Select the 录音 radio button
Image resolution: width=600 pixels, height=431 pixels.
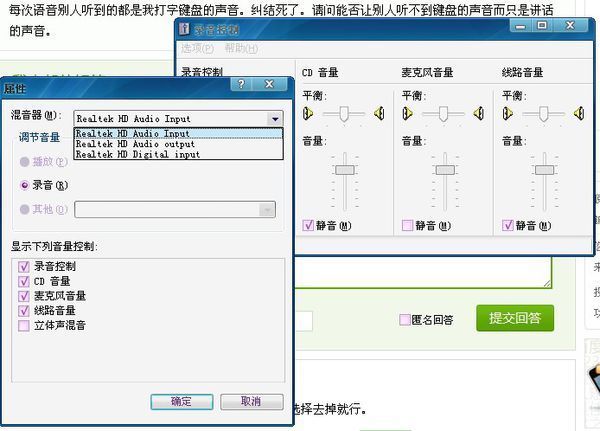tap(24, 185)
